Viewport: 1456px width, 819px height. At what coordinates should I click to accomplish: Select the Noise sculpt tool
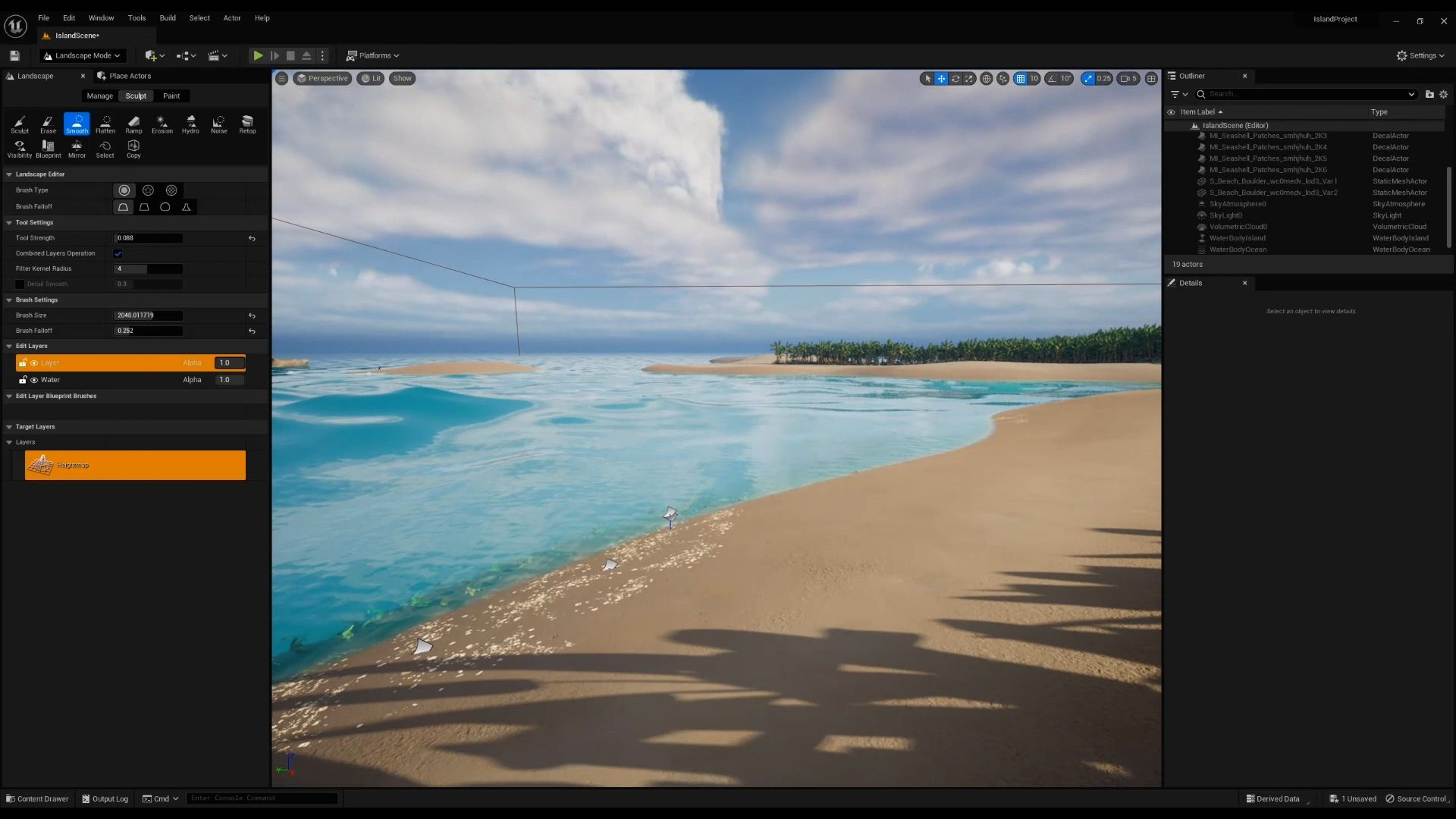tap(218, 124)
